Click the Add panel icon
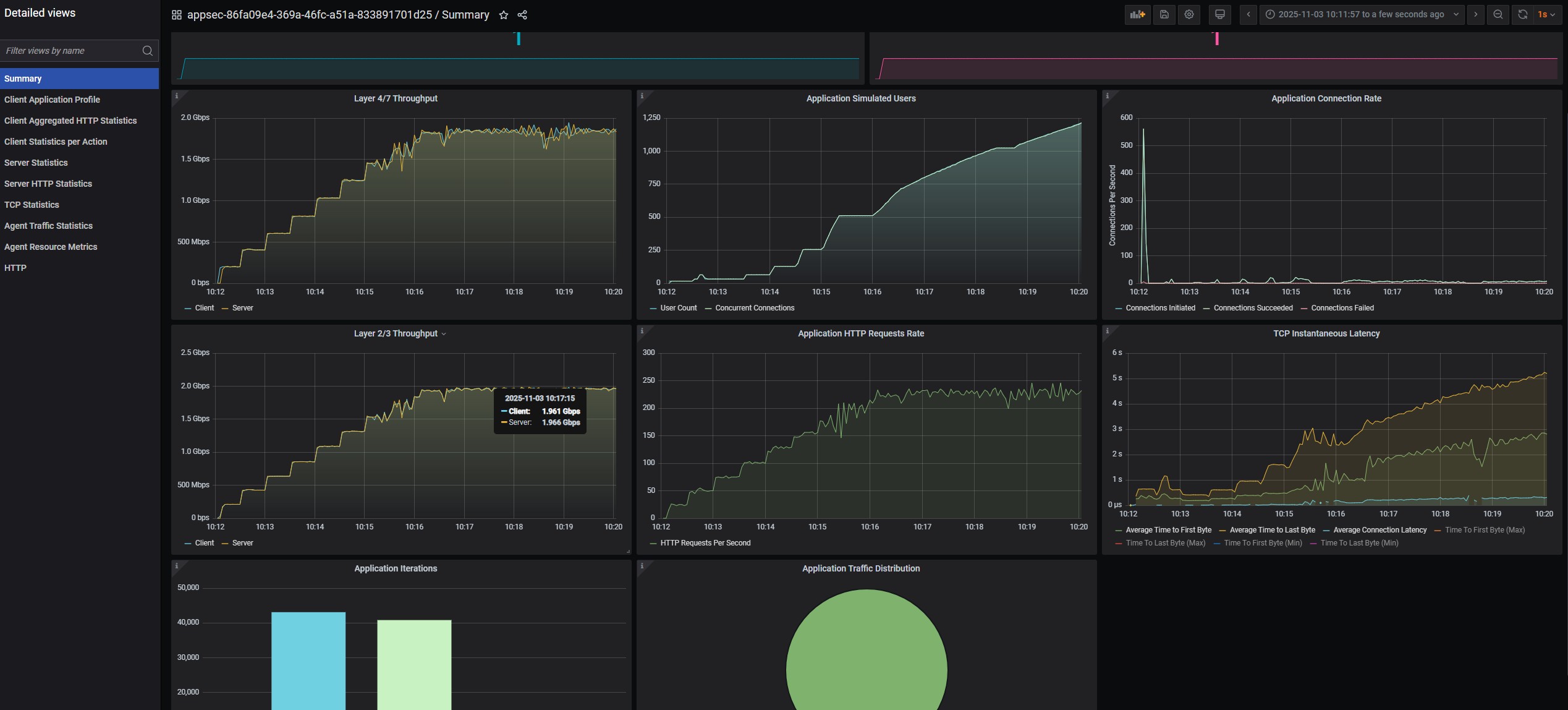The image size is (1568, 710). click(1137, 15)
